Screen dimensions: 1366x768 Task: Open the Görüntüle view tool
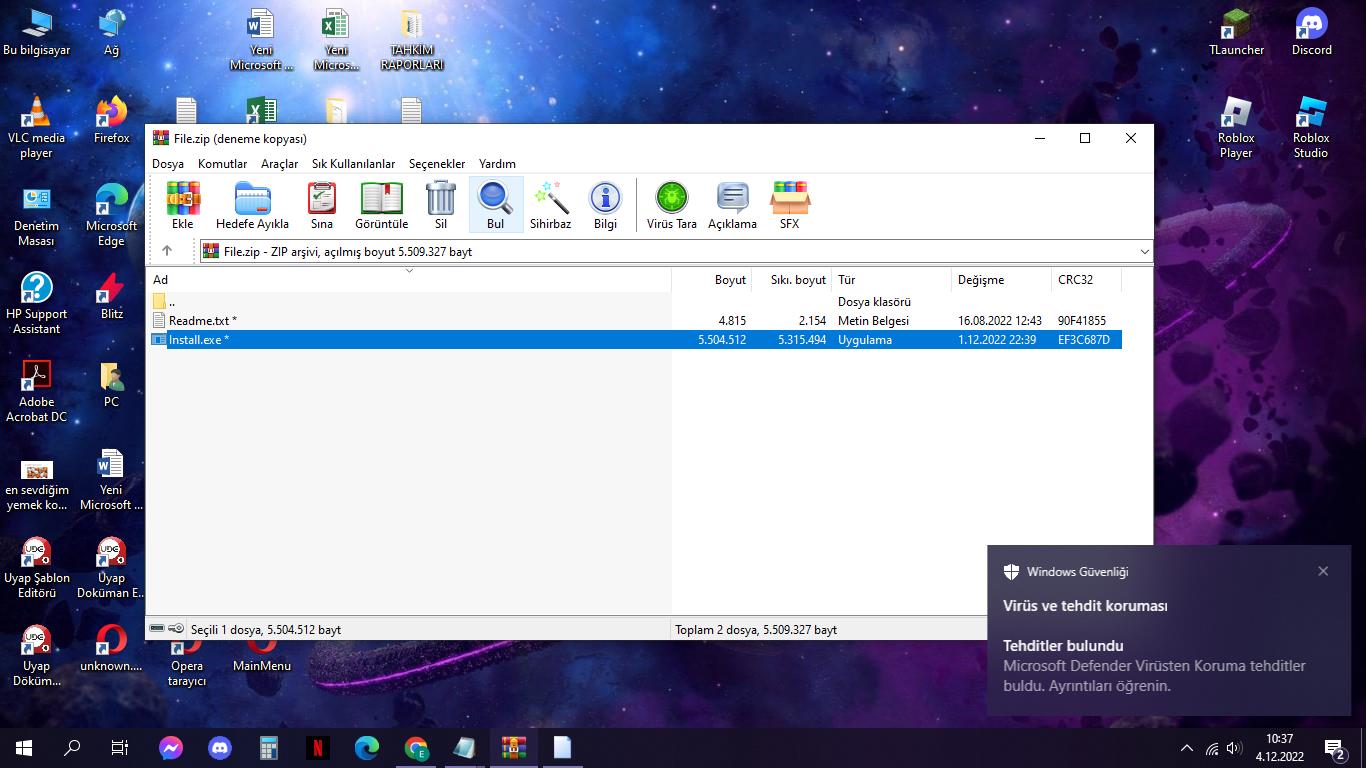tap(381, 205)
